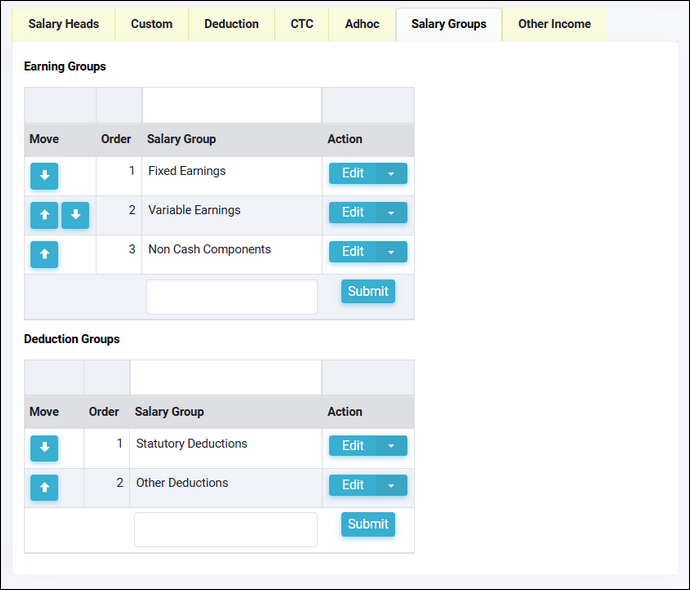Open dropdown caret for Variable Earnings
This screenshot has height=590, width=690.
pos(391,213)
